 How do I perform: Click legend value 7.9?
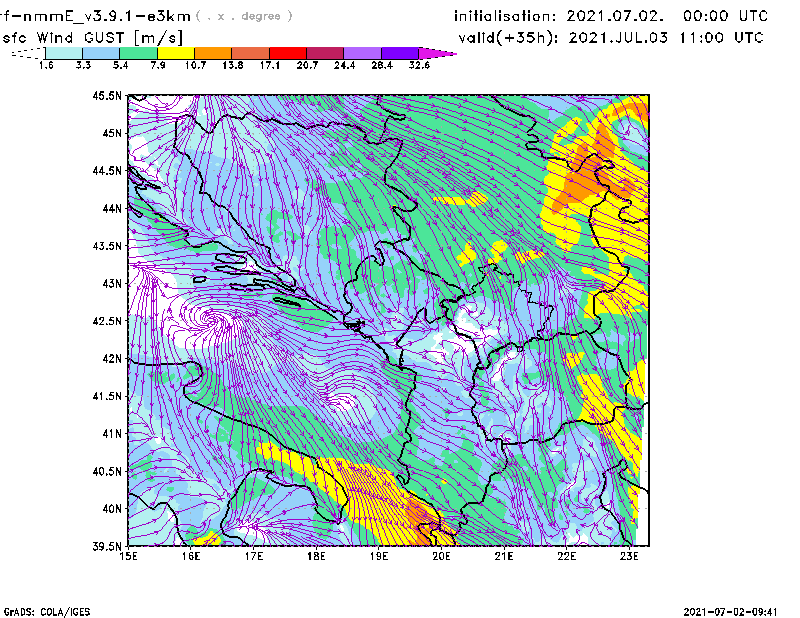tap(158, 65)
